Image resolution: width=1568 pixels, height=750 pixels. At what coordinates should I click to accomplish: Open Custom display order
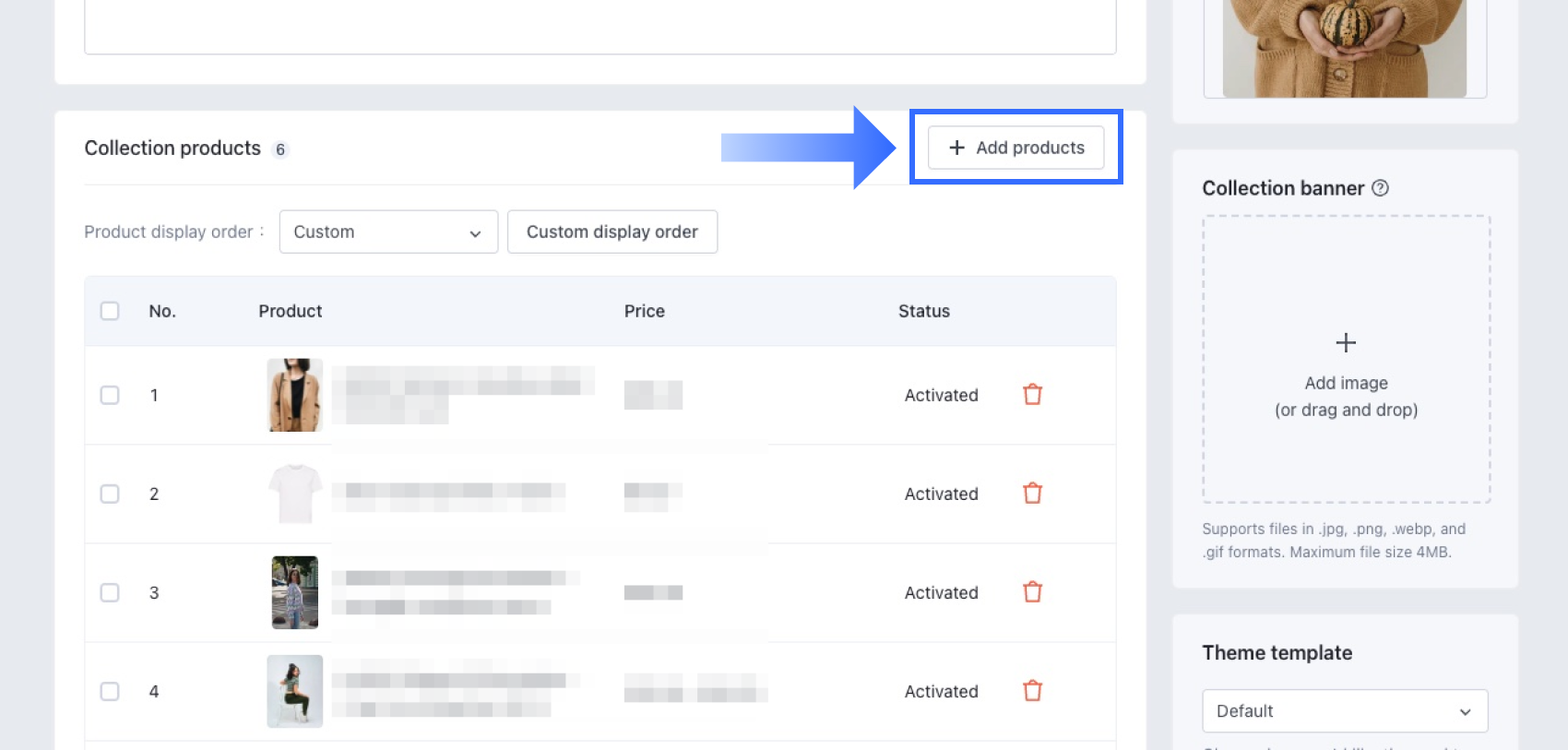click(612, 232)
